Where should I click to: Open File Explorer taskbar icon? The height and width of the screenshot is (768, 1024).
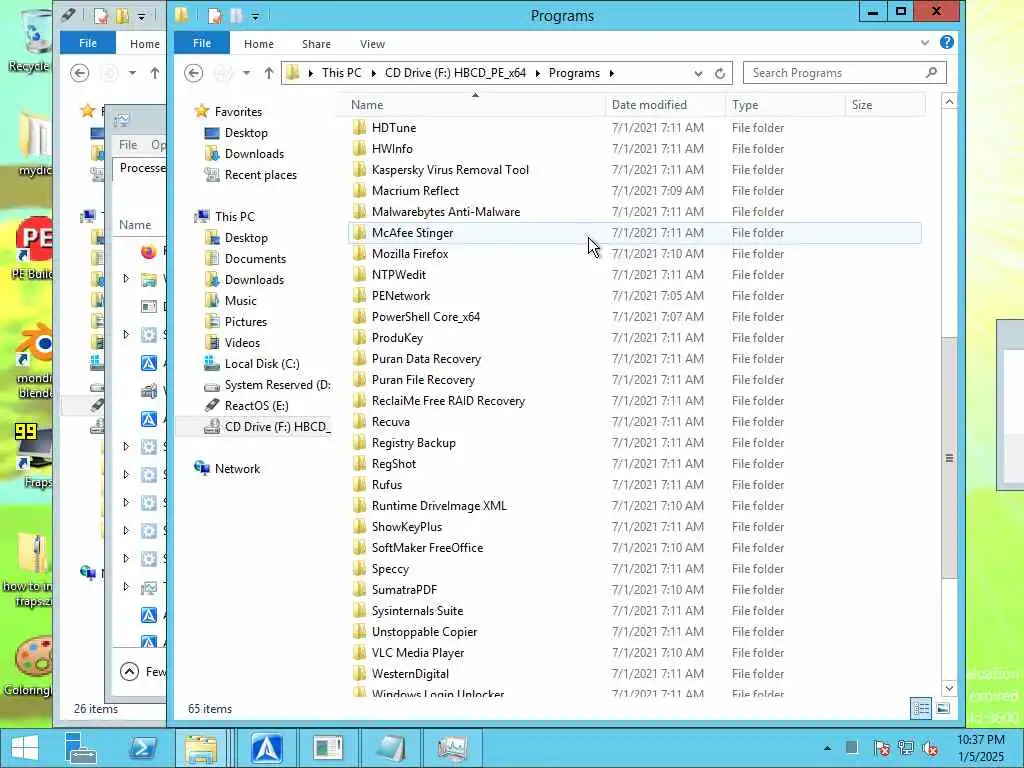tap(201, 748)
